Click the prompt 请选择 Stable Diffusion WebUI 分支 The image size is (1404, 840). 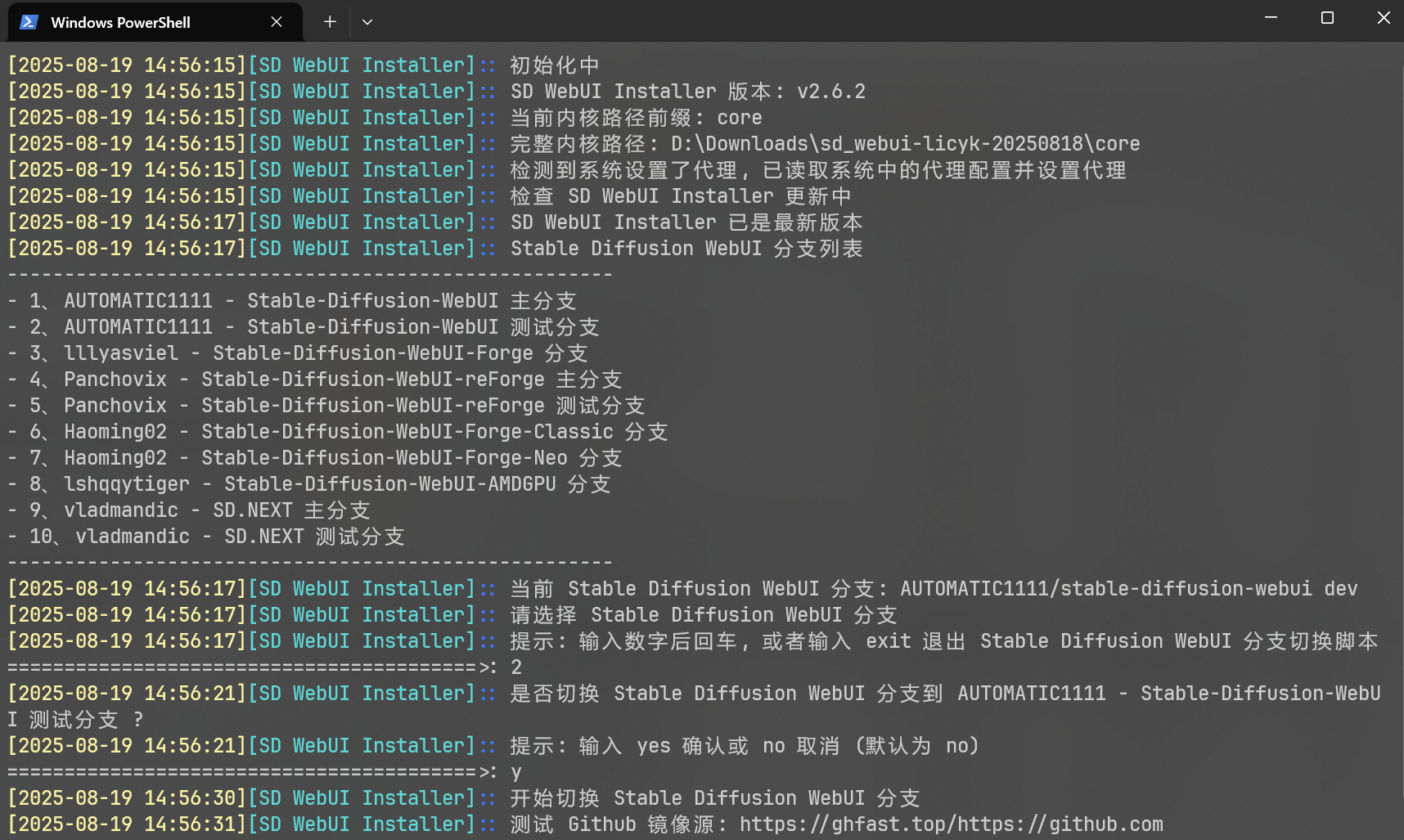[x=704, y=615]
